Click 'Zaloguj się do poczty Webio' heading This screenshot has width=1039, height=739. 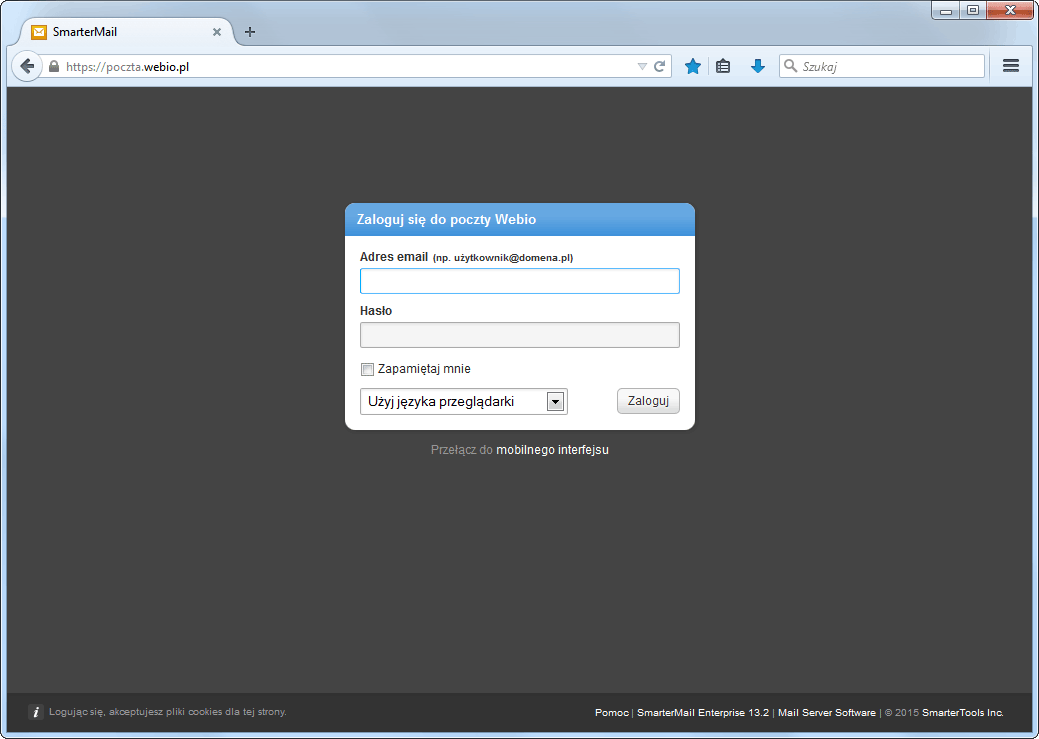click(x=446, y=219)
